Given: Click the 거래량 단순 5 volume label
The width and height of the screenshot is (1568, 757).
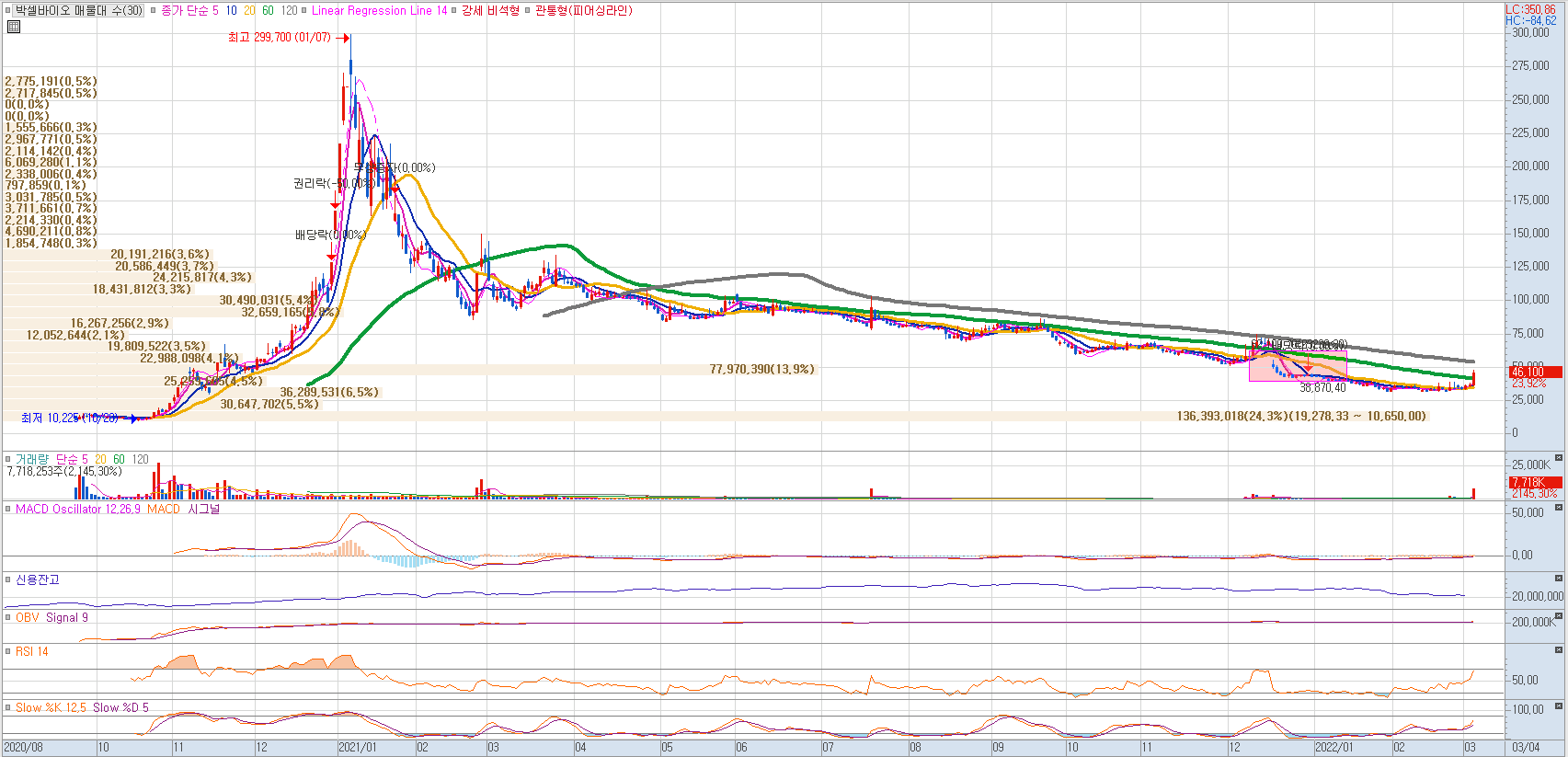Looking at the screenshot, I should [x=52, y=459].
